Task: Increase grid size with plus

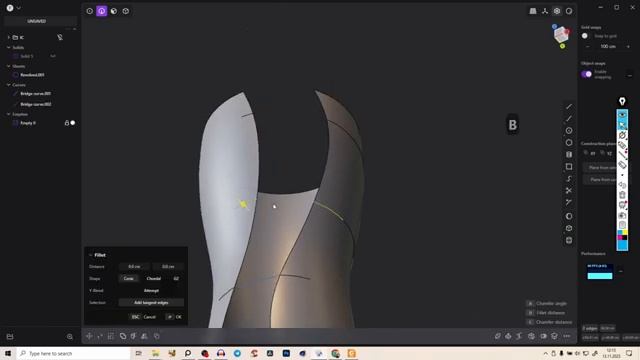Action: coord(628,47)
